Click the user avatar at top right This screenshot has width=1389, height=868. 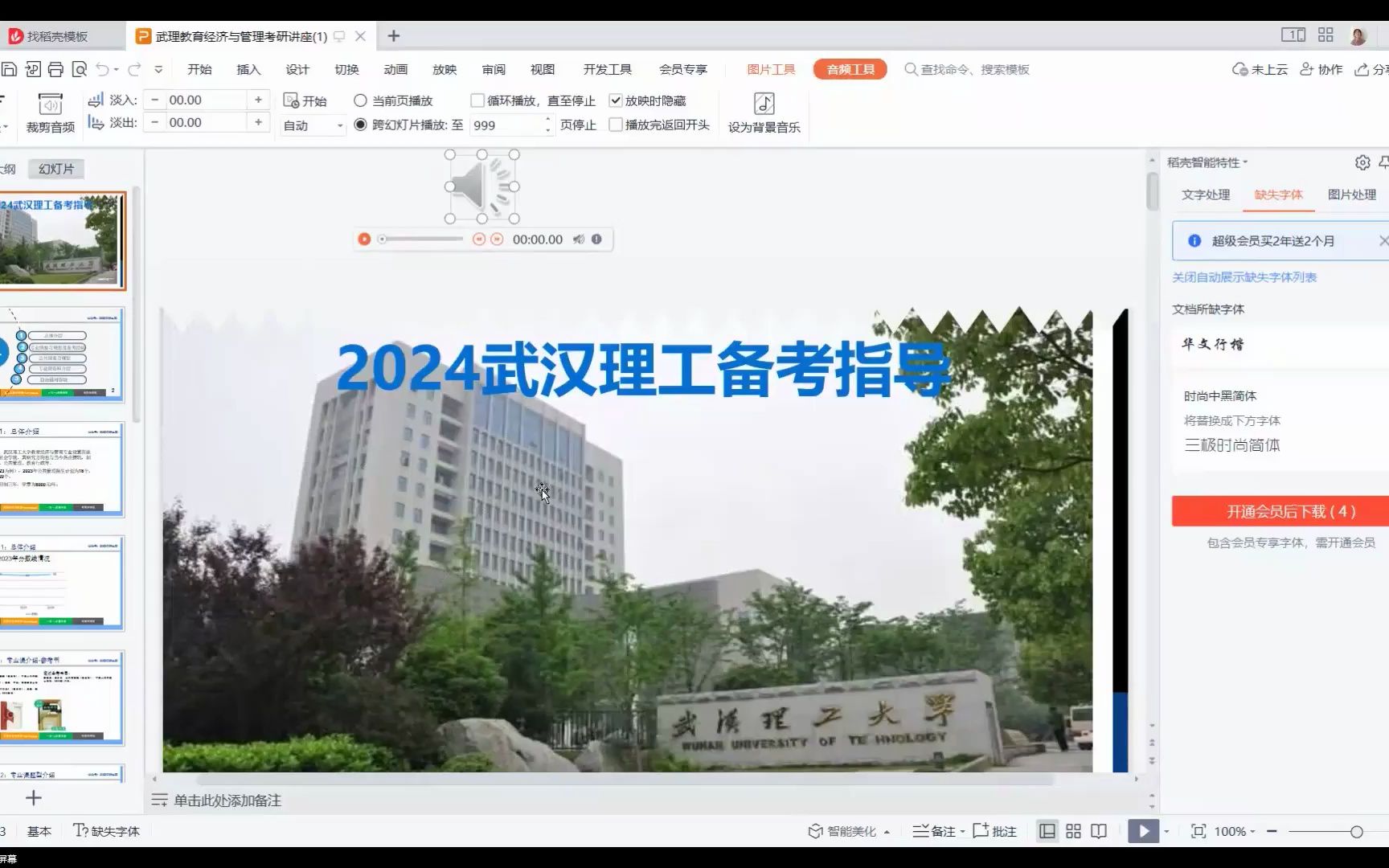pos(1358,35)
